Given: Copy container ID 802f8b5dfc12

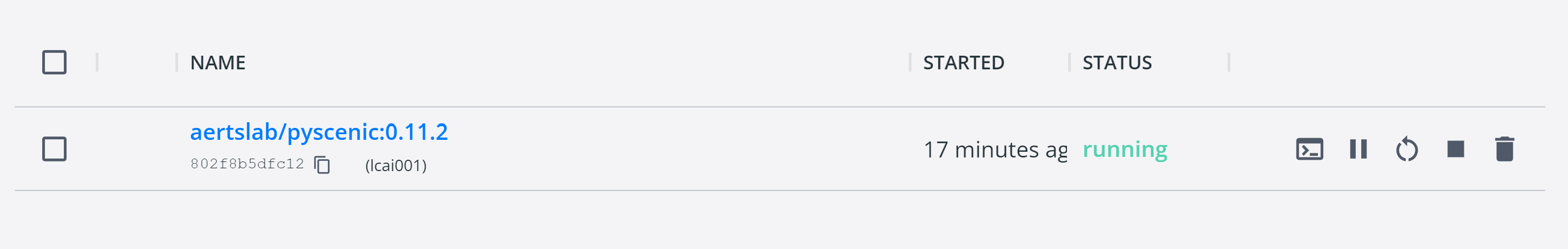Looking at the screenshot, I should point(322,165).
